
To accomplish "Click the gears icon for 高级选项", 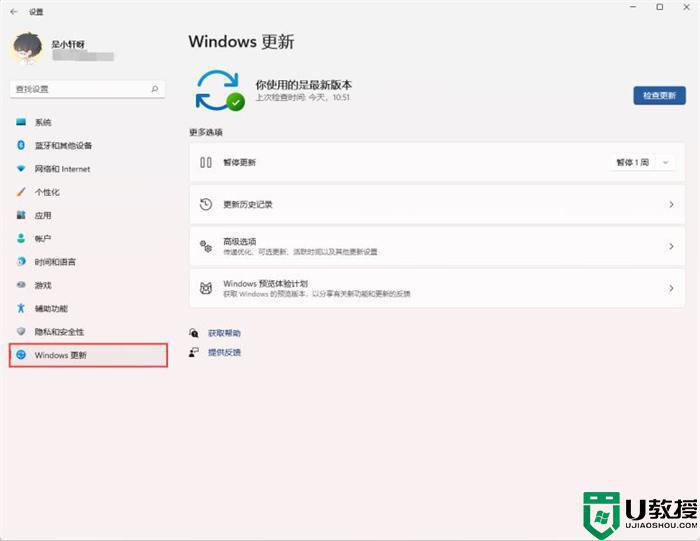I will pyautogui.click(x=206, y=246).
